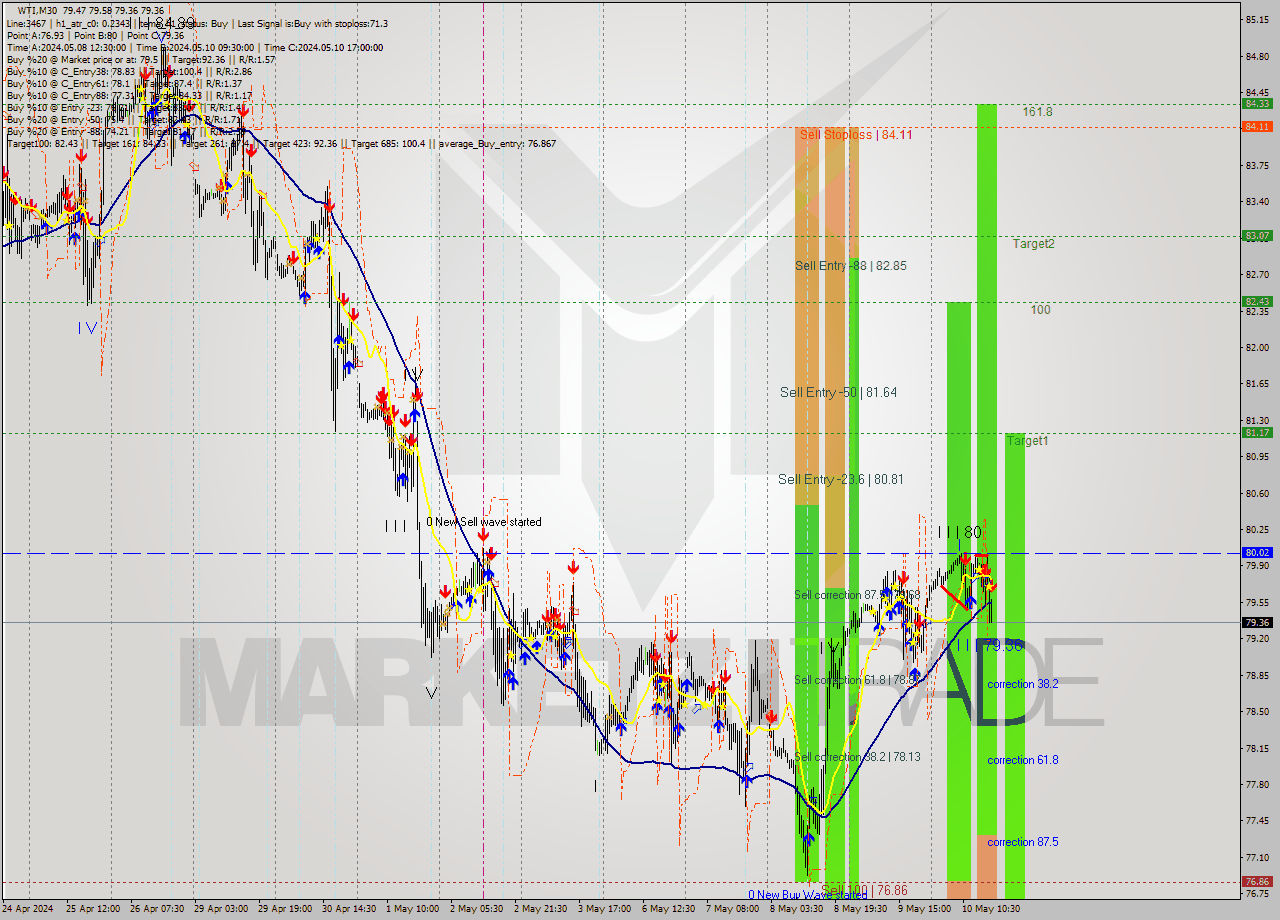Click the 'Target1' label
The image size is (1280, 920).
(x=1027, y=440)
